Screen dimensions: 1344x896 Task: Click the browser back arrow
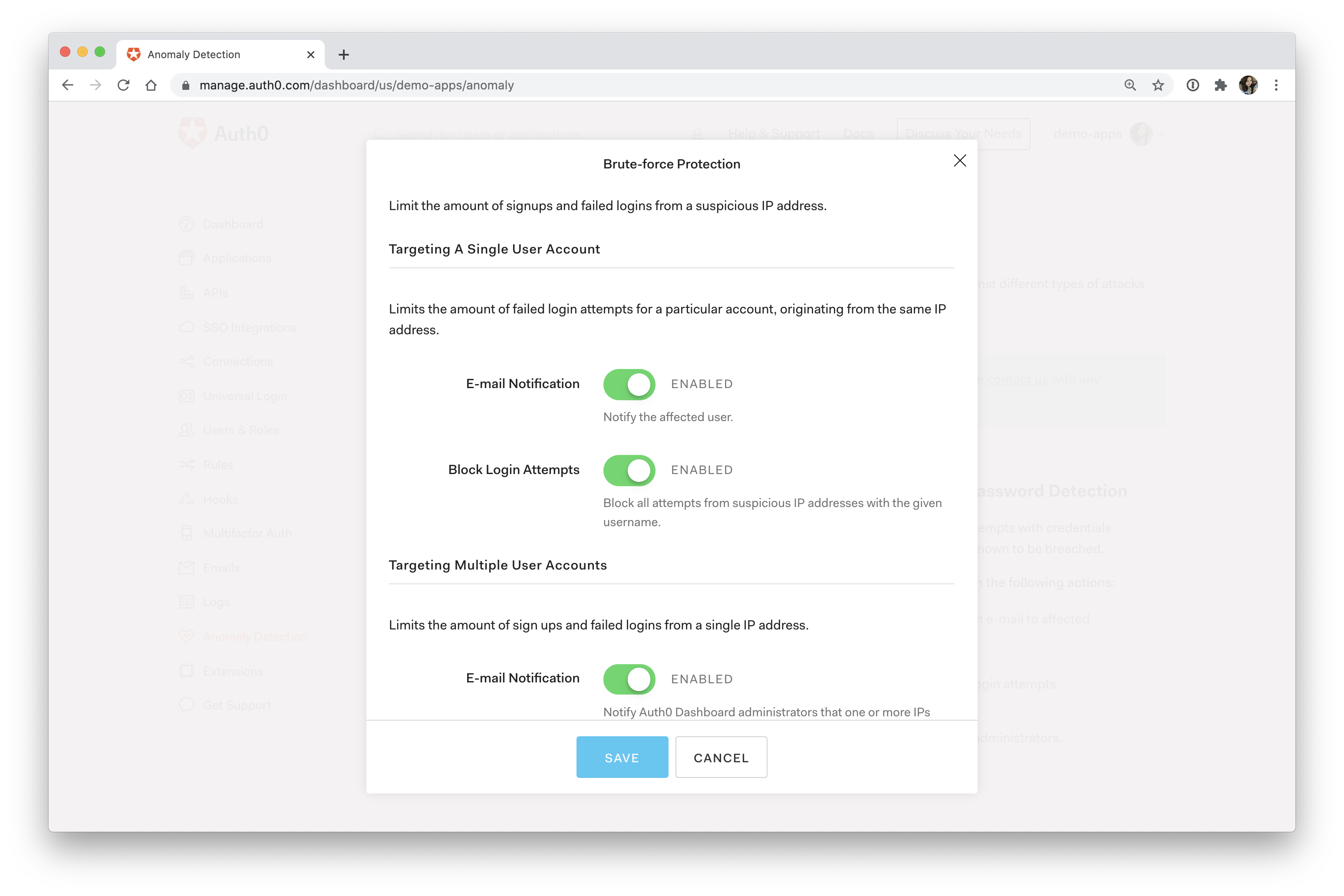(68, 85)
